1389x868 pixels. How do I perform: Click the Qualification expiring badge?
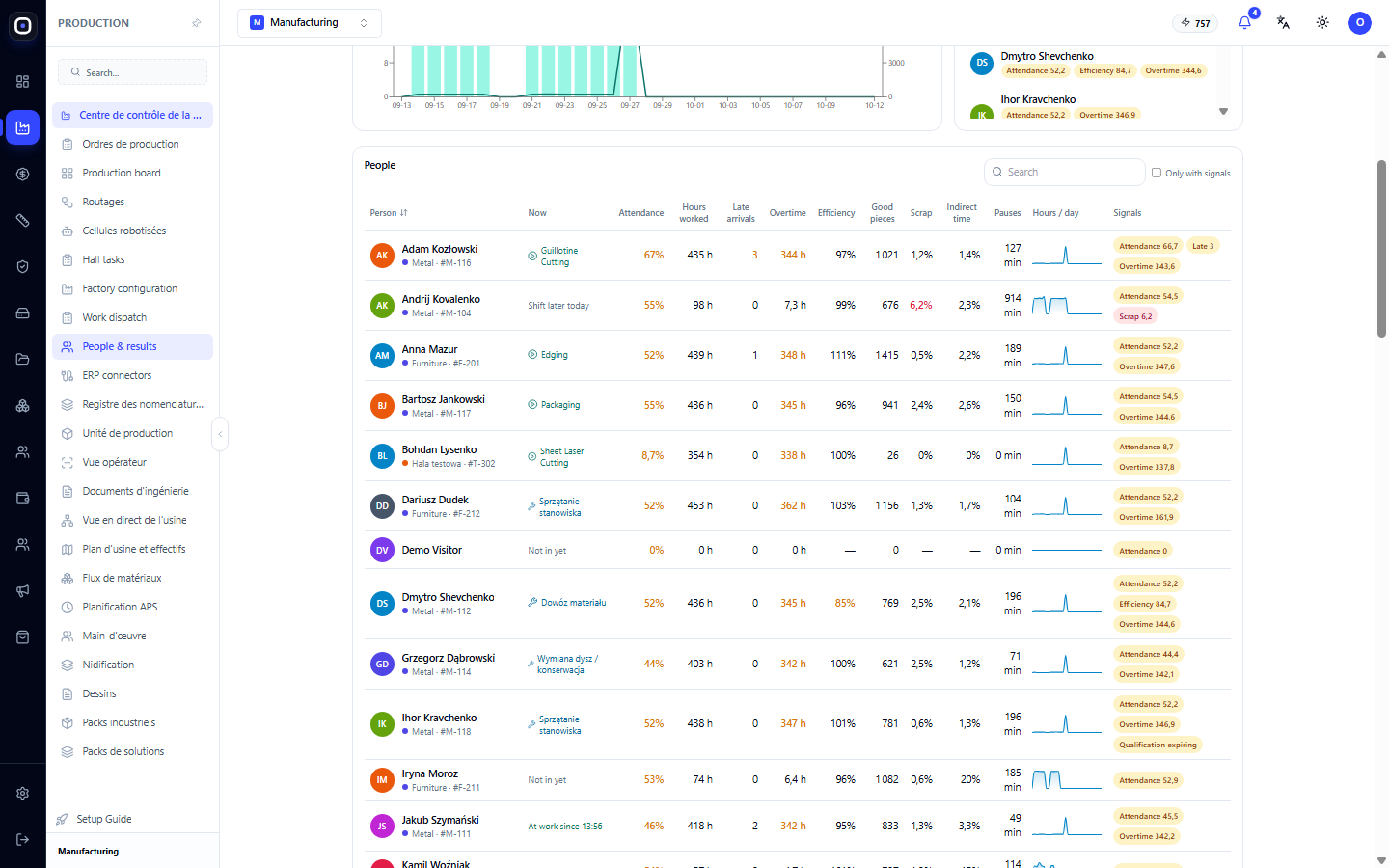(1157, 745)
